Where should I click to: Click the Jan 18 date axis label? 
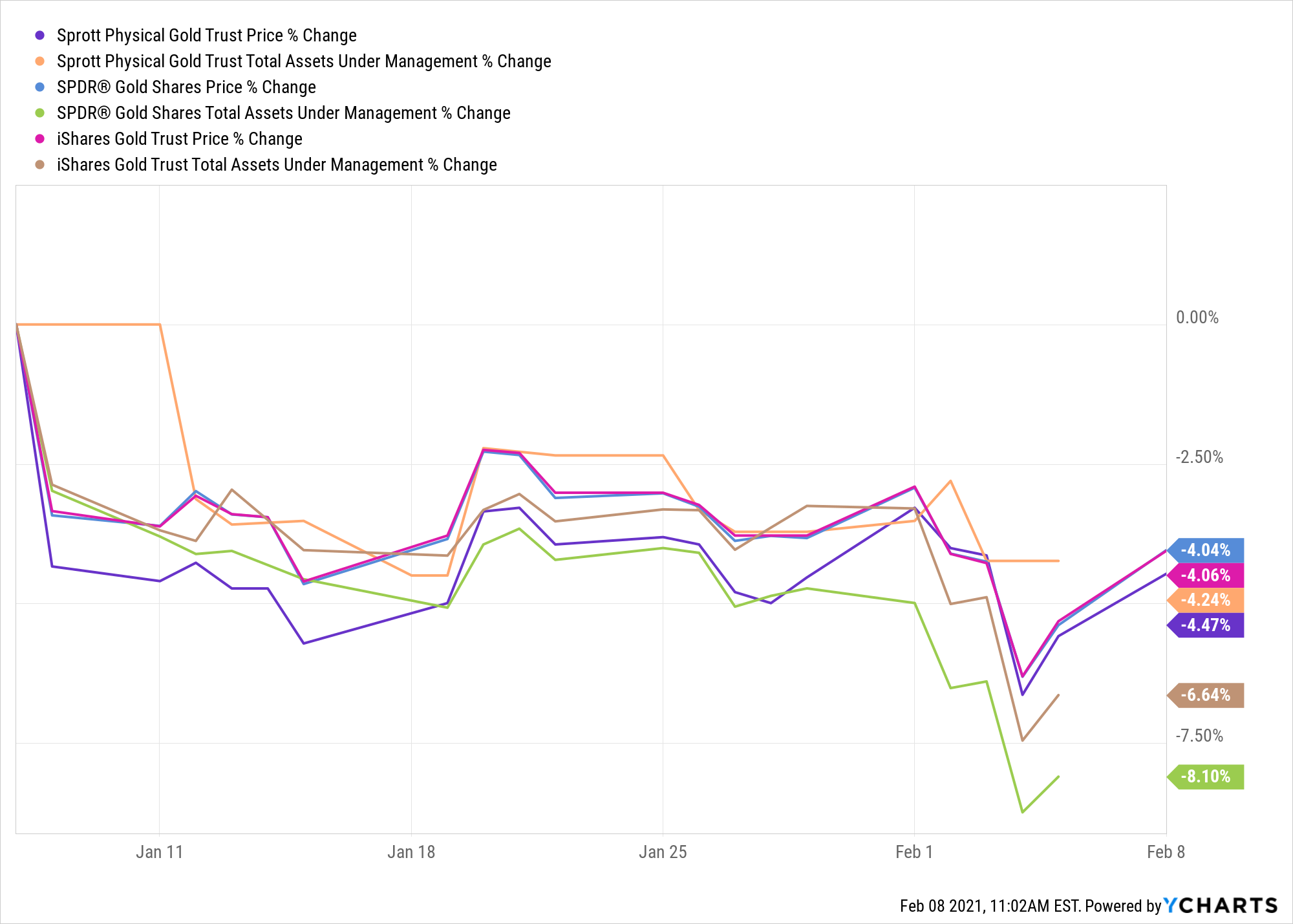point(411,852)
